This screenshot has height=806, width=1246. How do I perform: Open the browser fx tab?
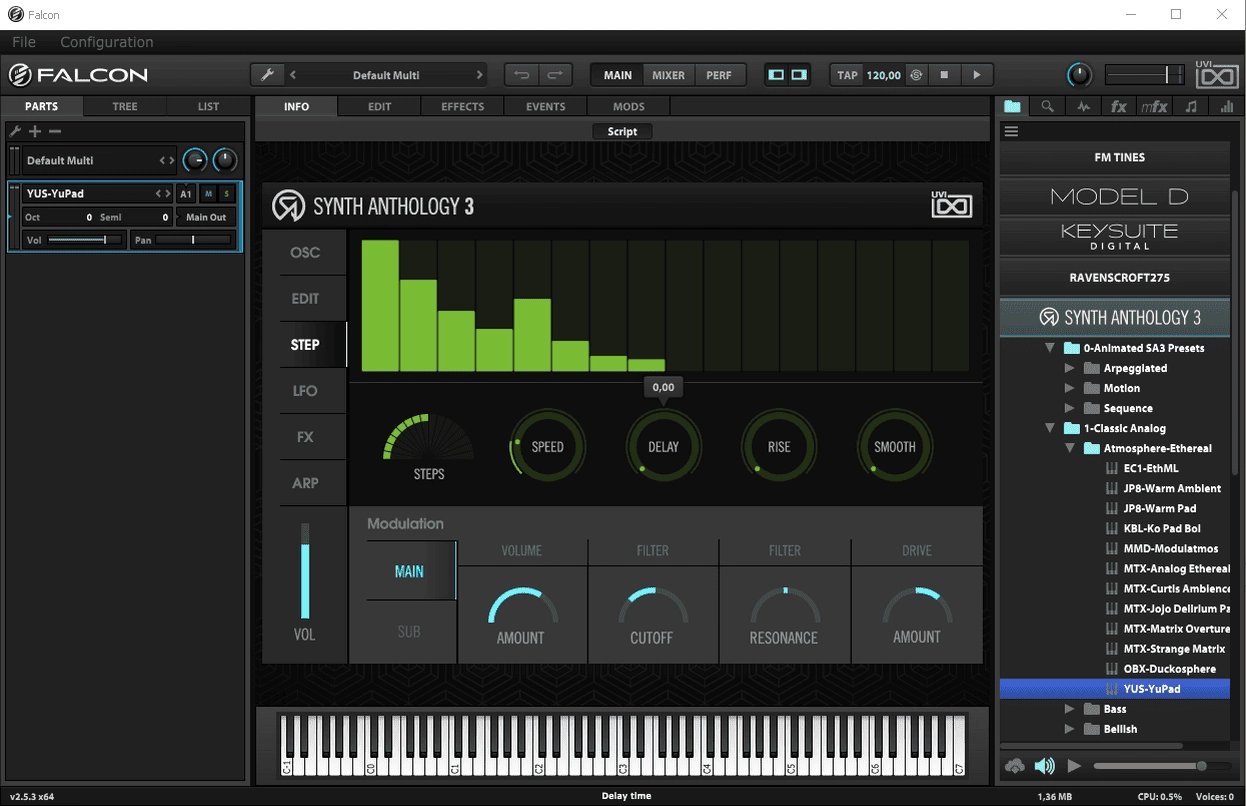coord(1119,106)
